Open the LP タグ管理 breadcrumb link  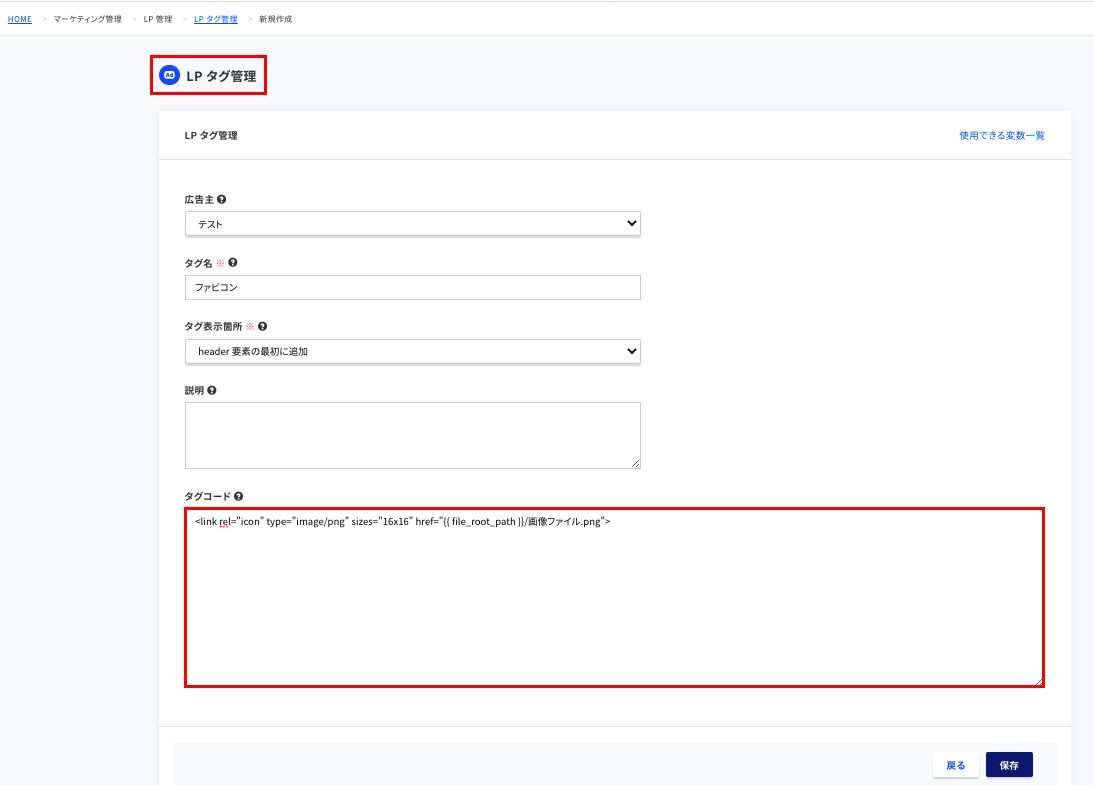216,20
